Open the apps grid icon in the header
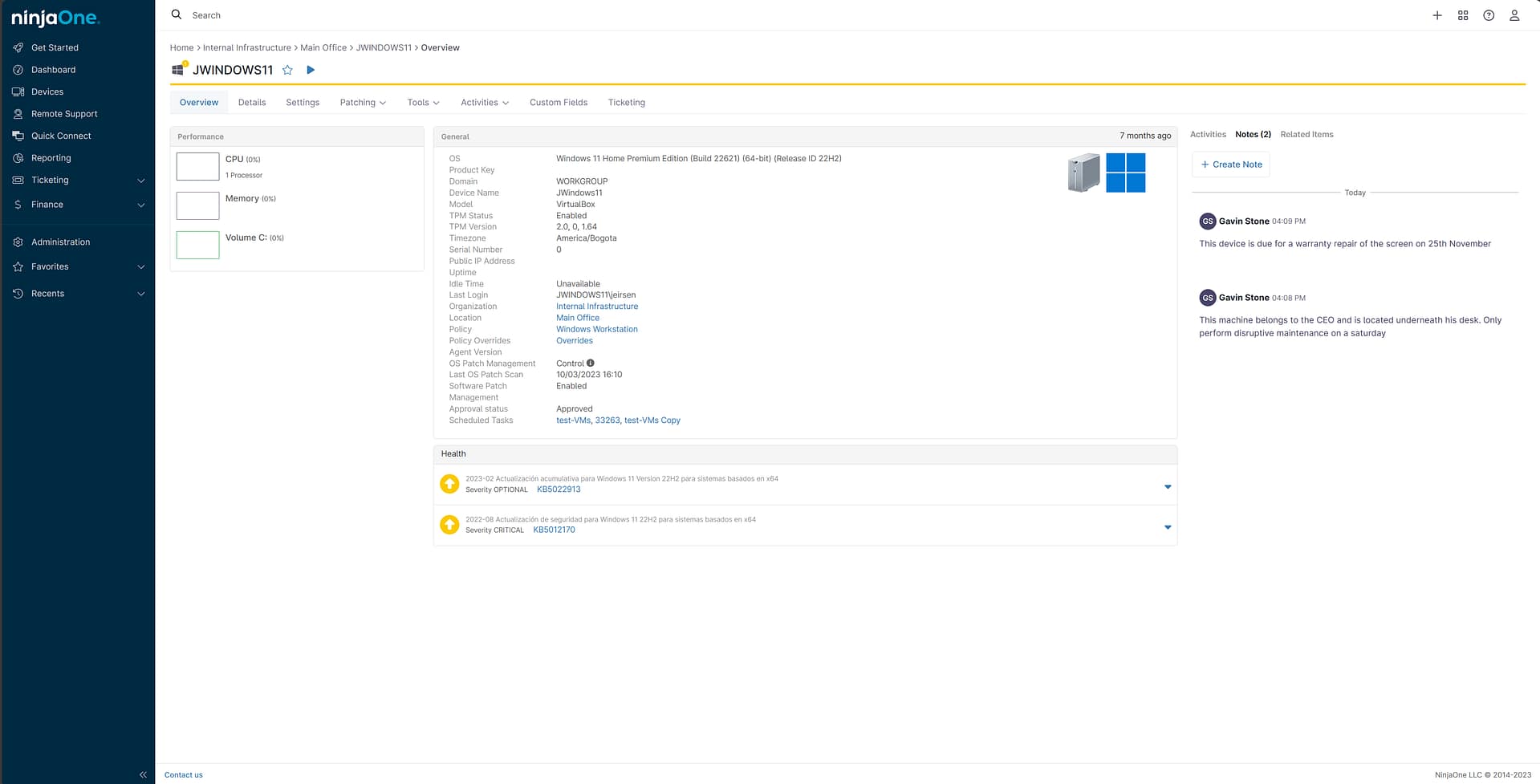 [1462, 15]
